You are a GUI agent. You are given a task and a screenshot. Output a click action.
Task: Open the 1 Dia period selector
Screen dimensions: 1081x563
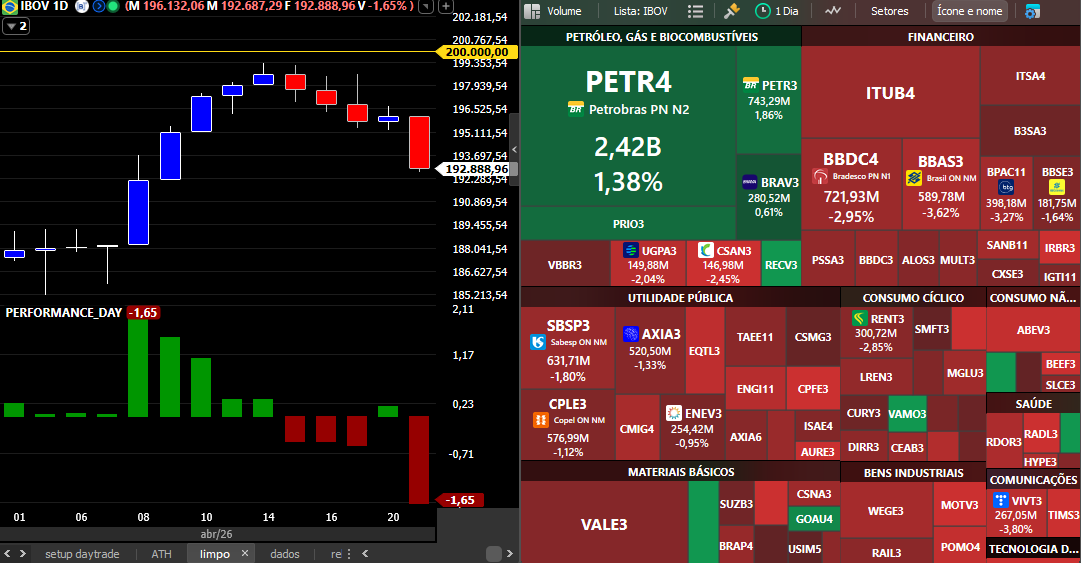point(777,11)
